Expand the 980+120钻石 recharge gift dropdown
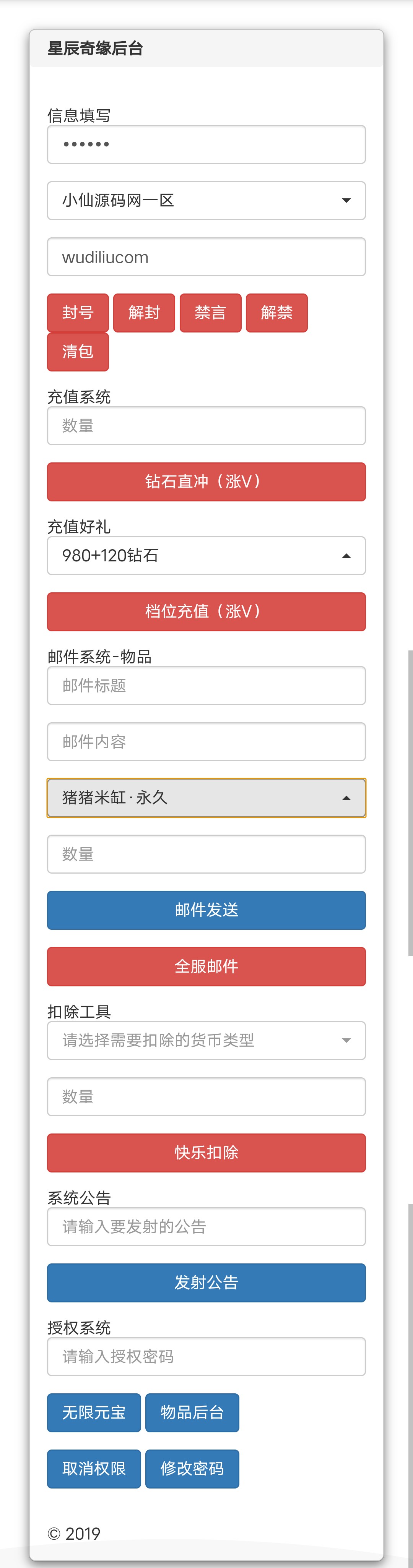The height and width of the screenshot is (1568, 413). 206,555
